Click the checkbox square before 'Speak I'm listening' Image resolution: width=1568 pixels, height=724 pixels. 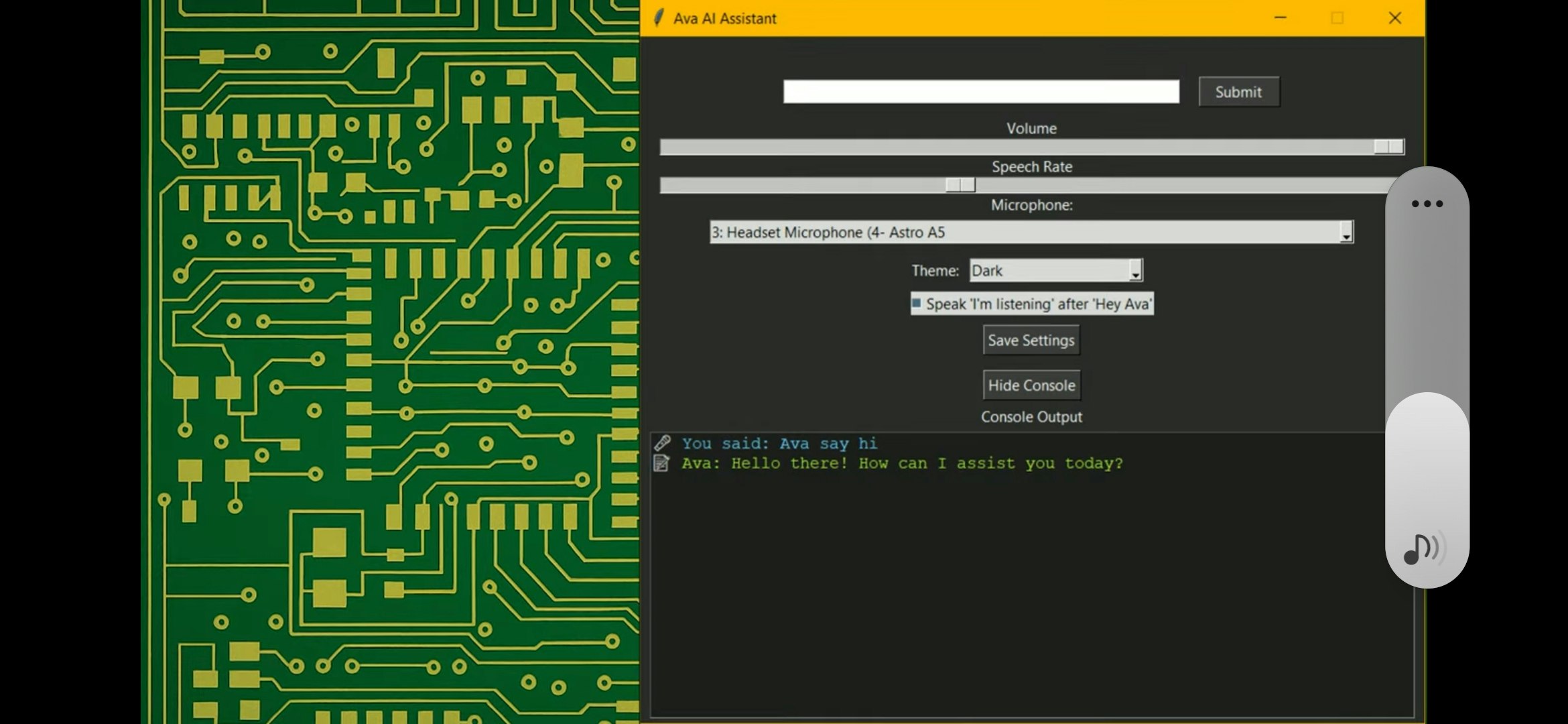coord(916,304)
